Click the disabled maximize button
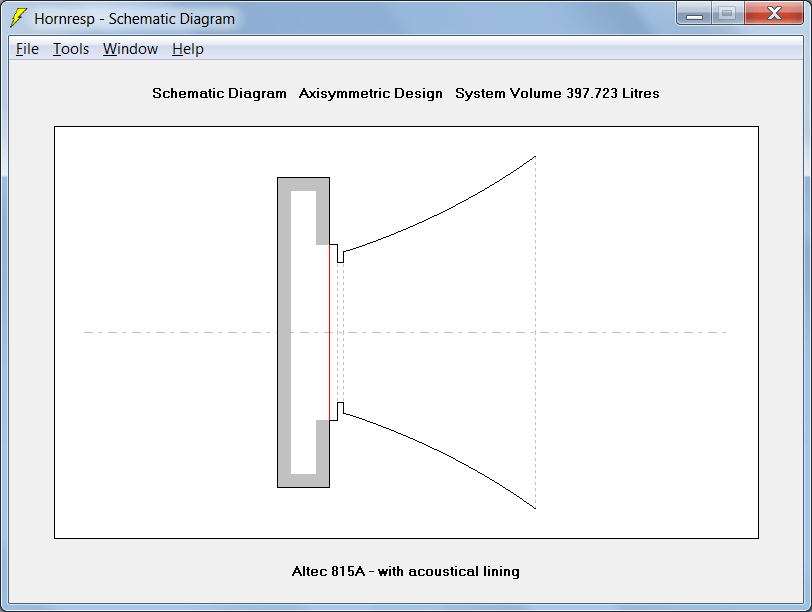Screen dimensions: 812x612 coord(728,13)
